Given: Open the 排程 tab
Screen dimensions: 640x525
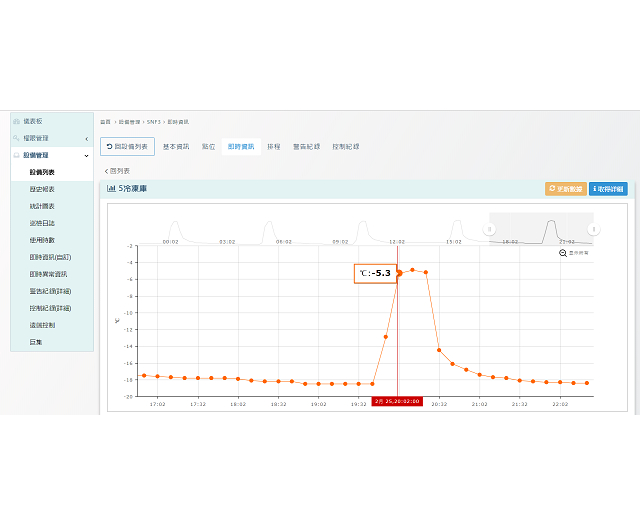Looking at the screenshot, I should (x=273, y=147).
